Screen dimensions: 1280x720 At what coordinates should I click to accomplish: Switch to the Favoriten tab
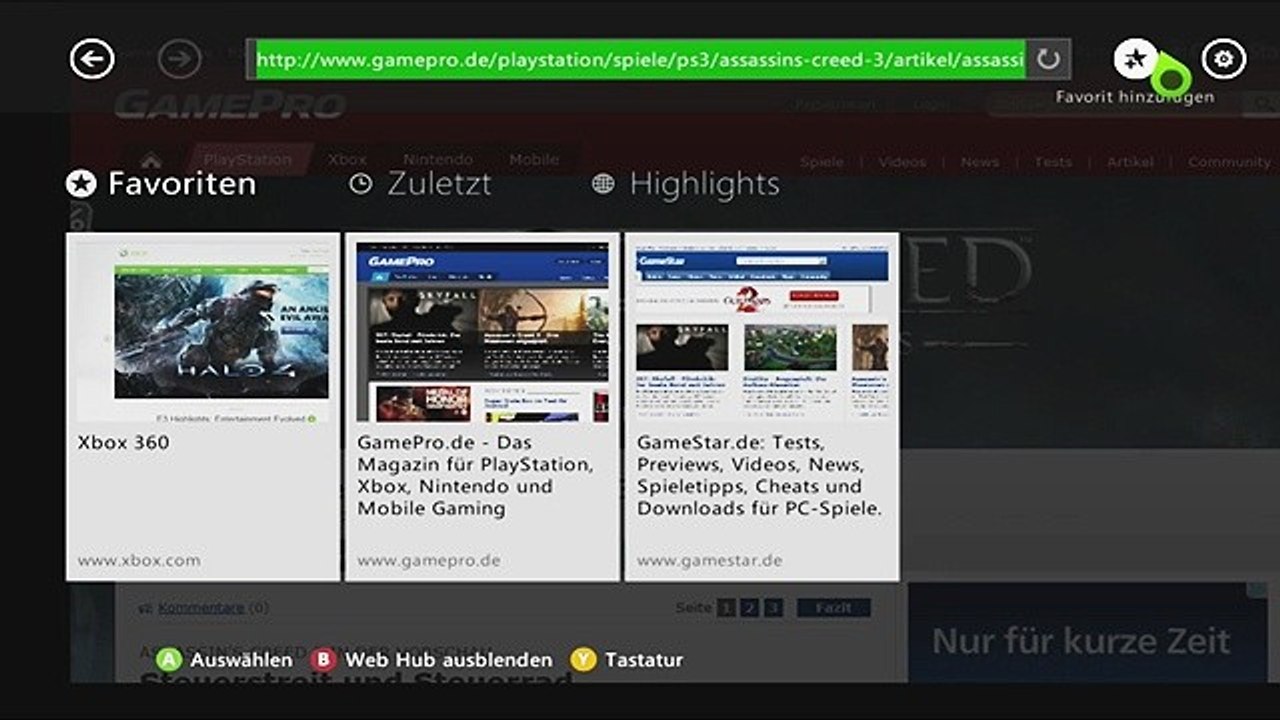coord(161,184)
